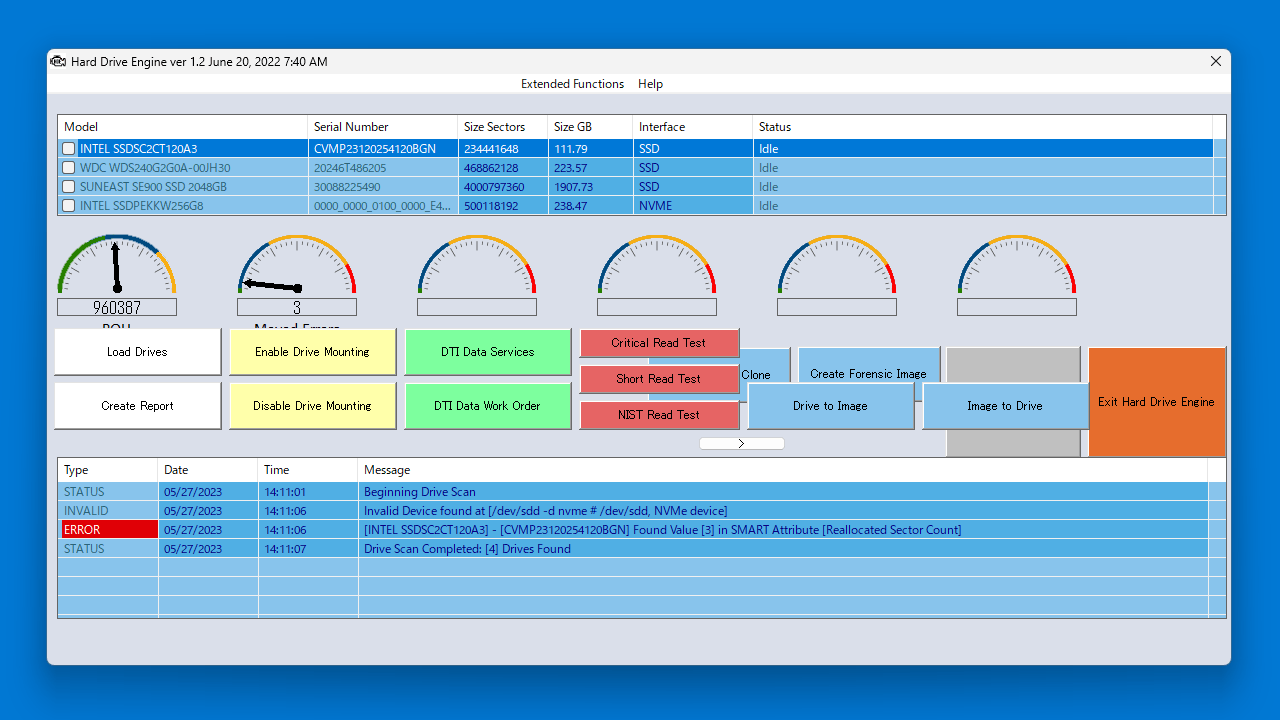Viewport: 1280px width, 720px height.
Task: Click the 500118192 sectors cell
Action: click(502, 206)
